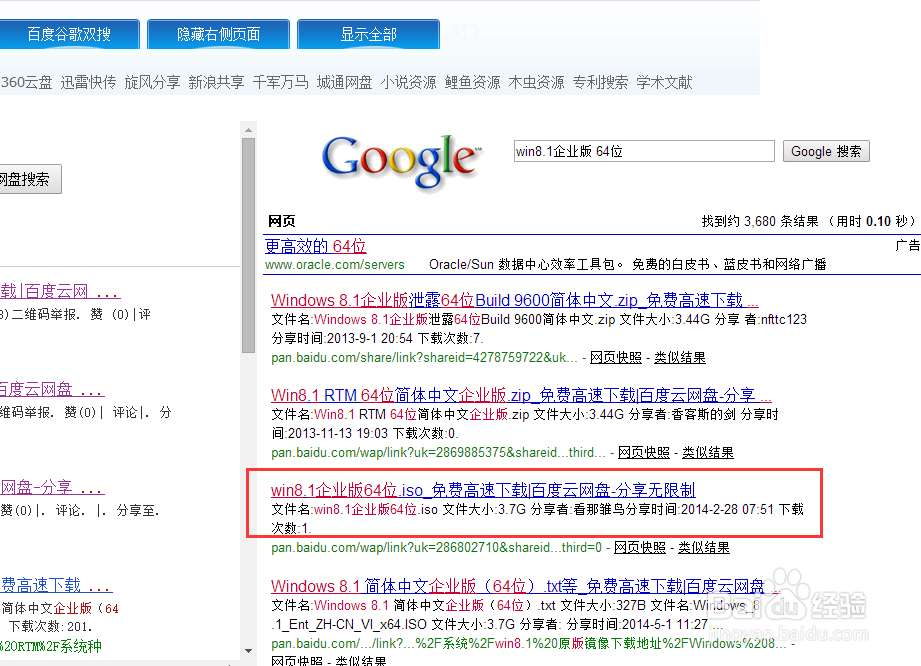
Task: Open Win8.1 RTM 64位简体中文企业版.zip result
Action: 521,395
